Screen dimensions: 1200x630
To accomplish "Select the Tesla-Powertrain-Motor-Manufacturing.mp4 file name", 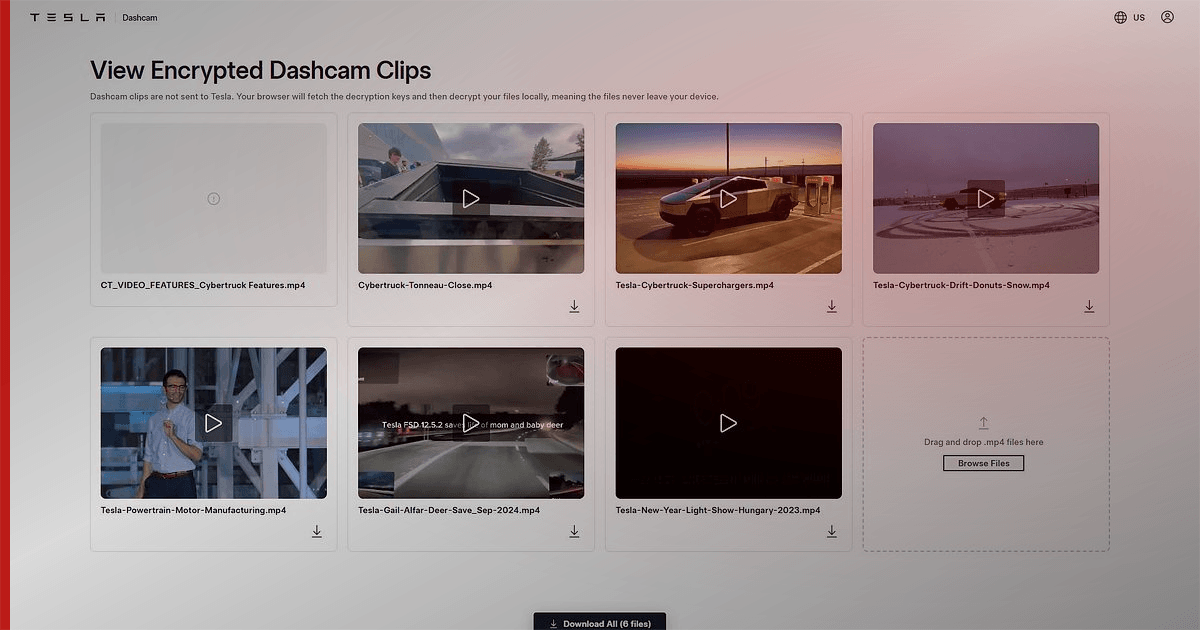I will [194, 510].
